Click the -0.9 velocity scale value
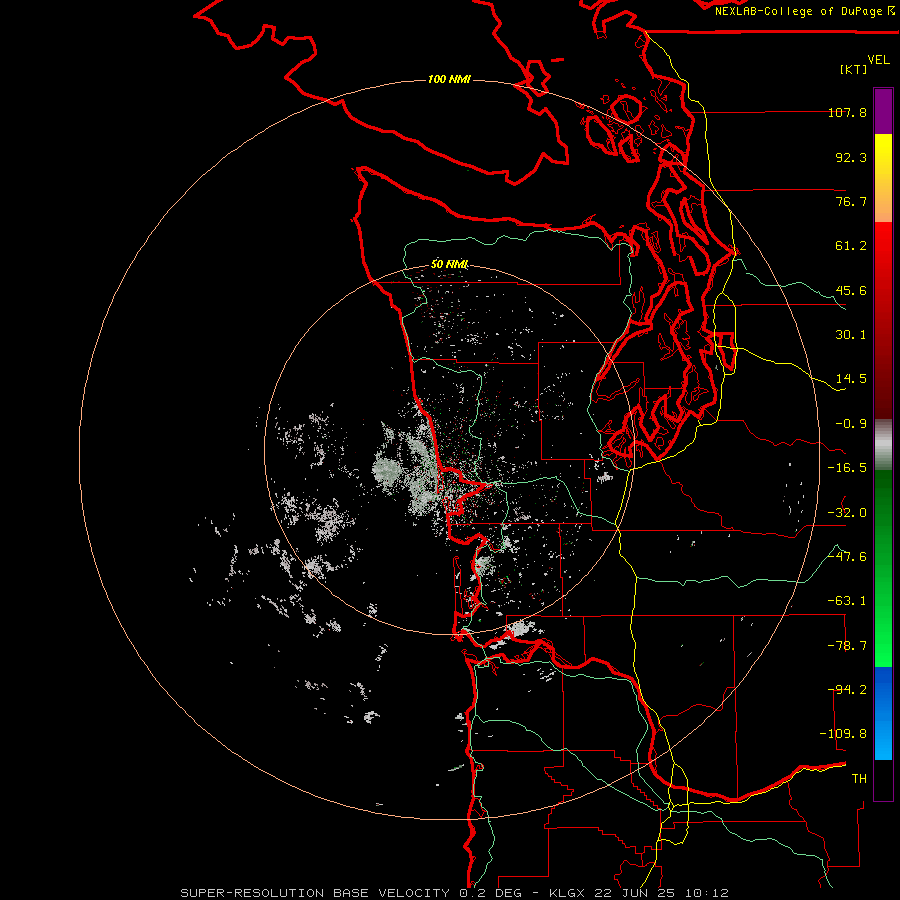 coord(851,424)
